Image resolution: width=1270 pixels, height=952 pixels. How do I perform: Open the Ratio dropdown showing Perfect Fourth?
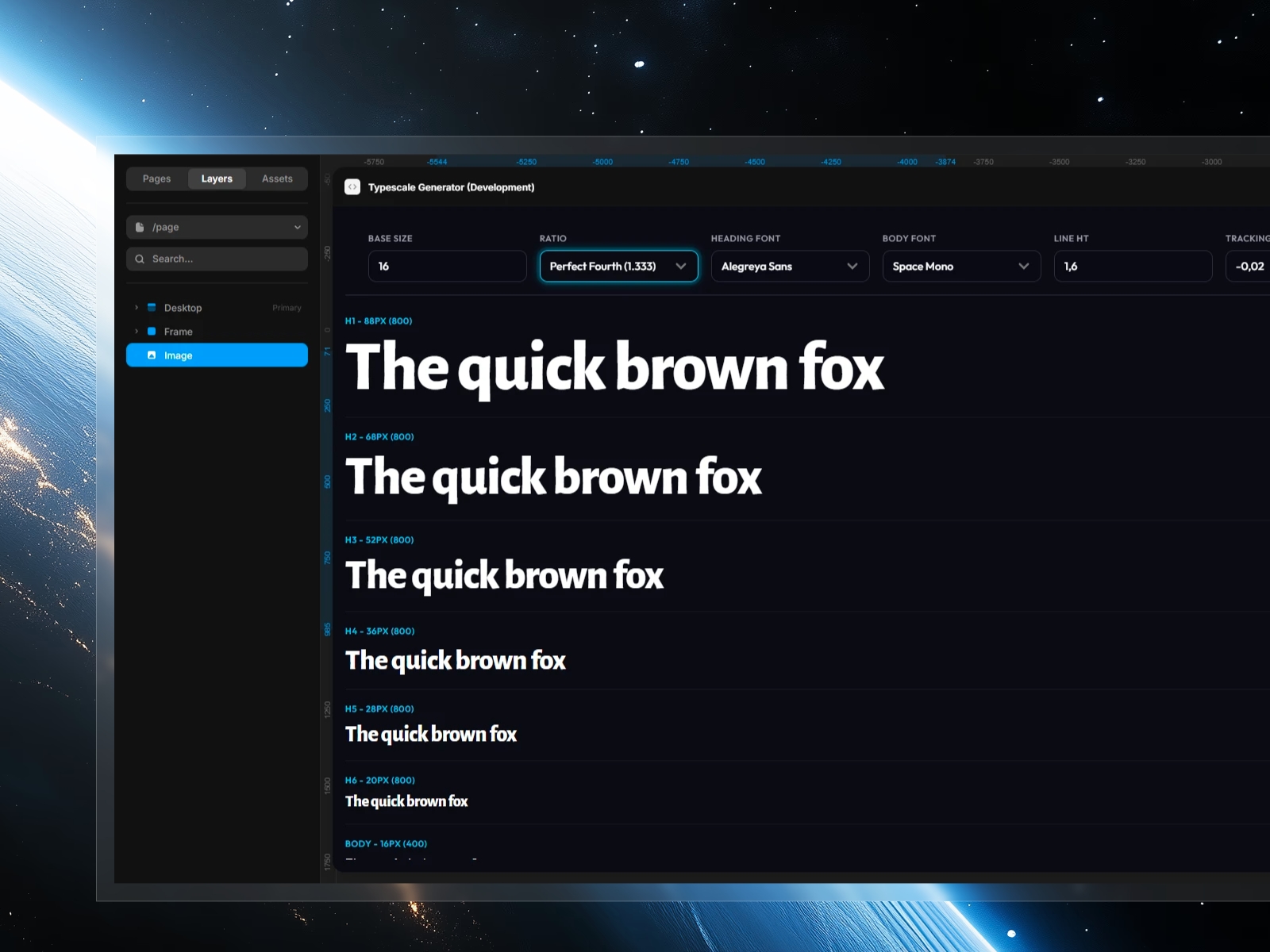[618, 266]
